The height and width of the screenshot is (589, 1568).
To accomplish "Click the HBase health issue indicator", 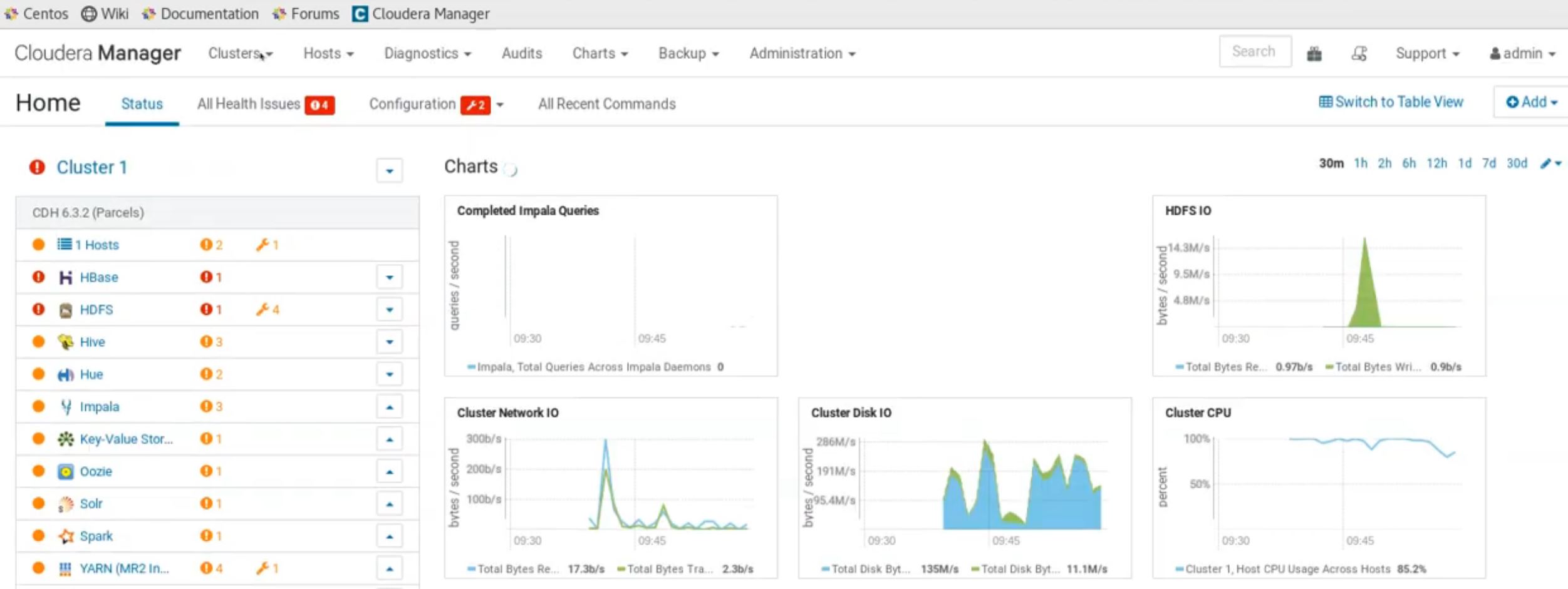I will pyautogui.click(x=211, y=277).
